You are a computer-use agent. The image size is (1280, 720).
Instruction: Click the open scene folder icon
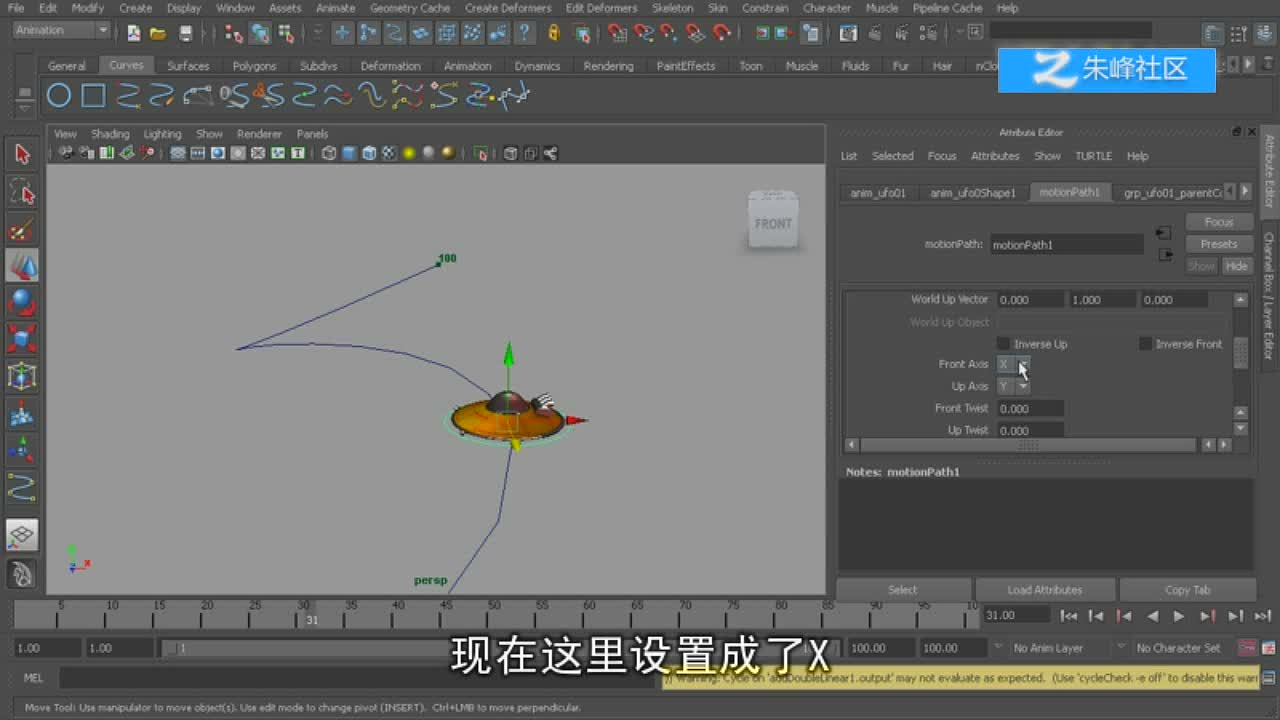(x=158, y=33)
